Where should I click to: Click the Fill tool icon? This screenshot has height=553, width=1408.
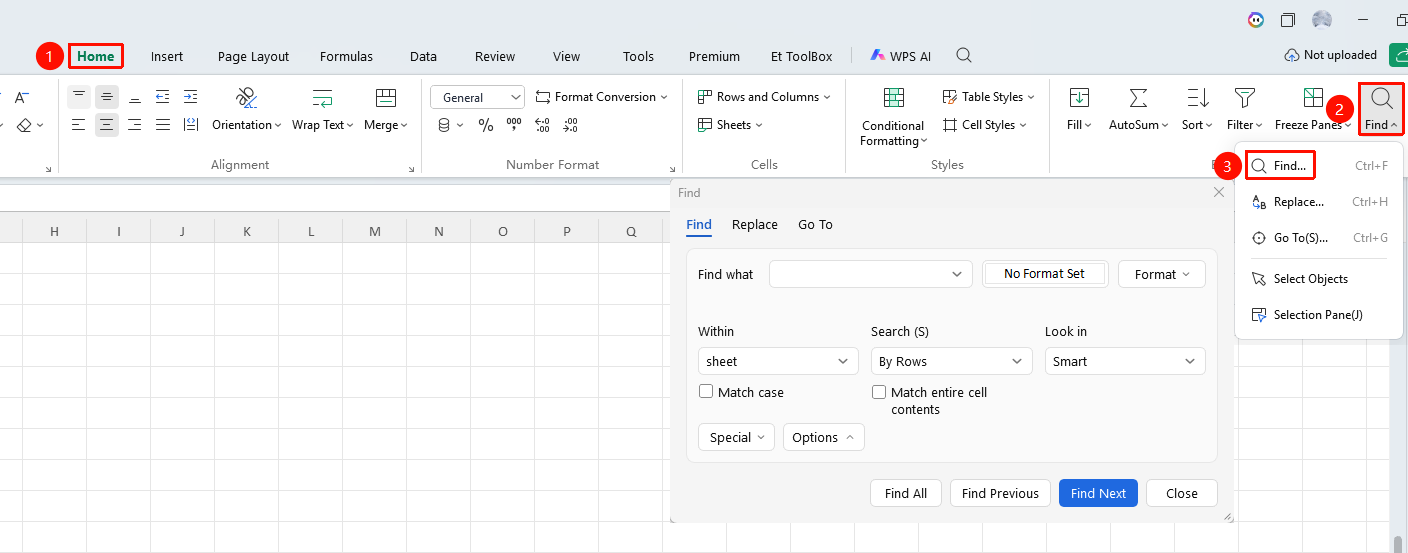coord(1079,97)
